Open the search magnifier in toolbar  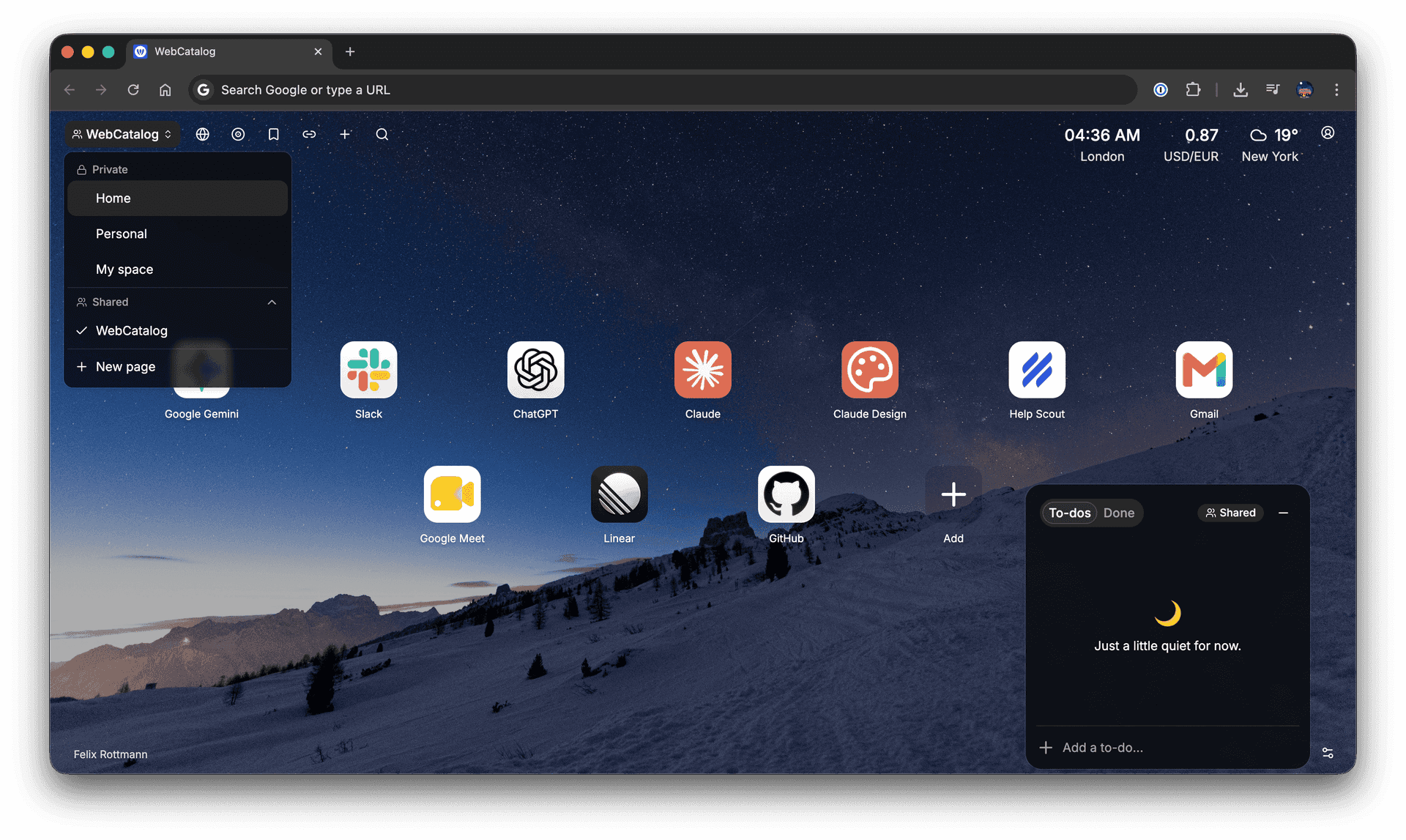coord(382,134)
